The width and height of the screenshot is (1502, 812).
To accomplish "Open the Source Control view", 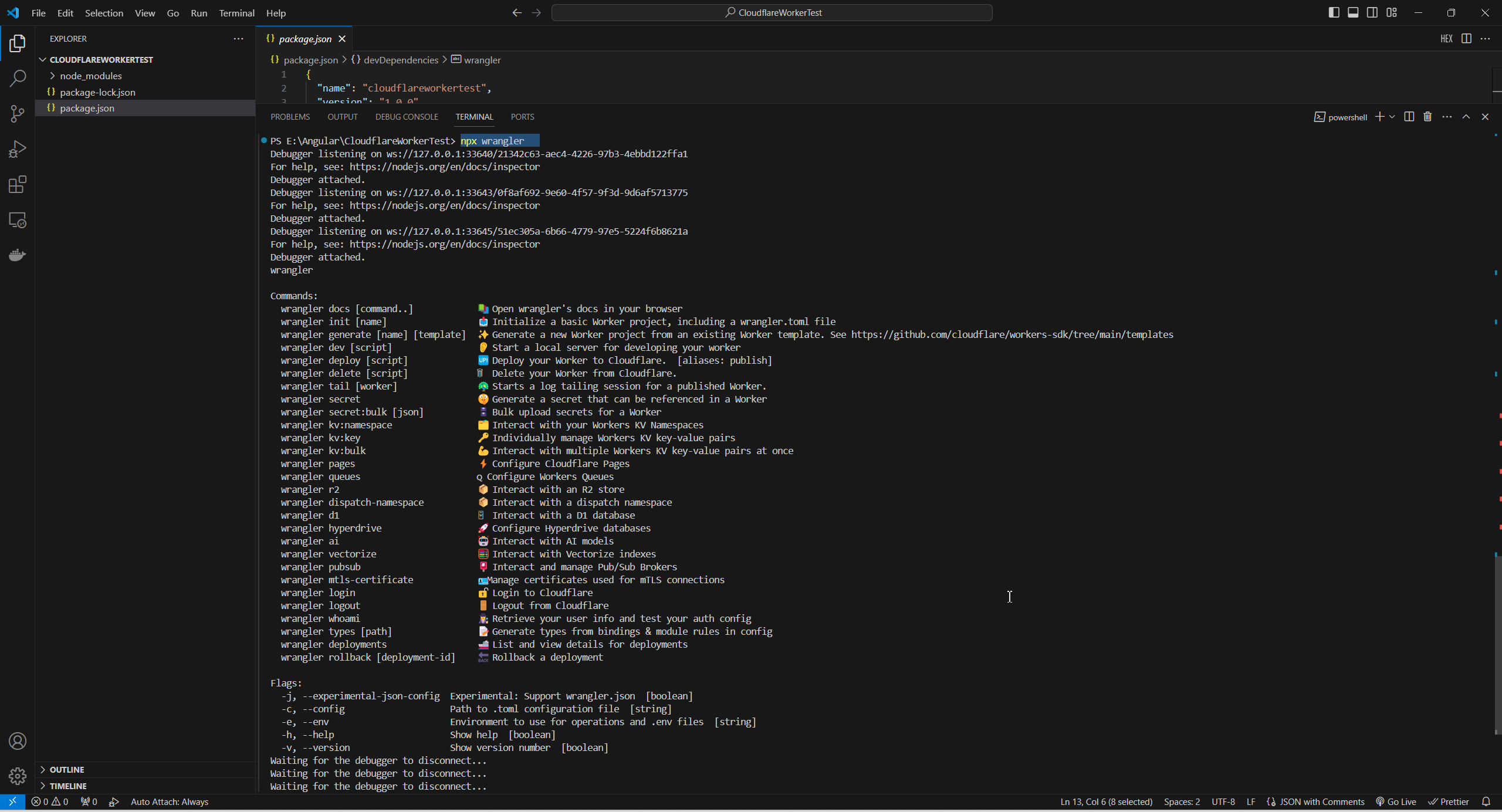I will pyautogui.click(x=18, y=114).
